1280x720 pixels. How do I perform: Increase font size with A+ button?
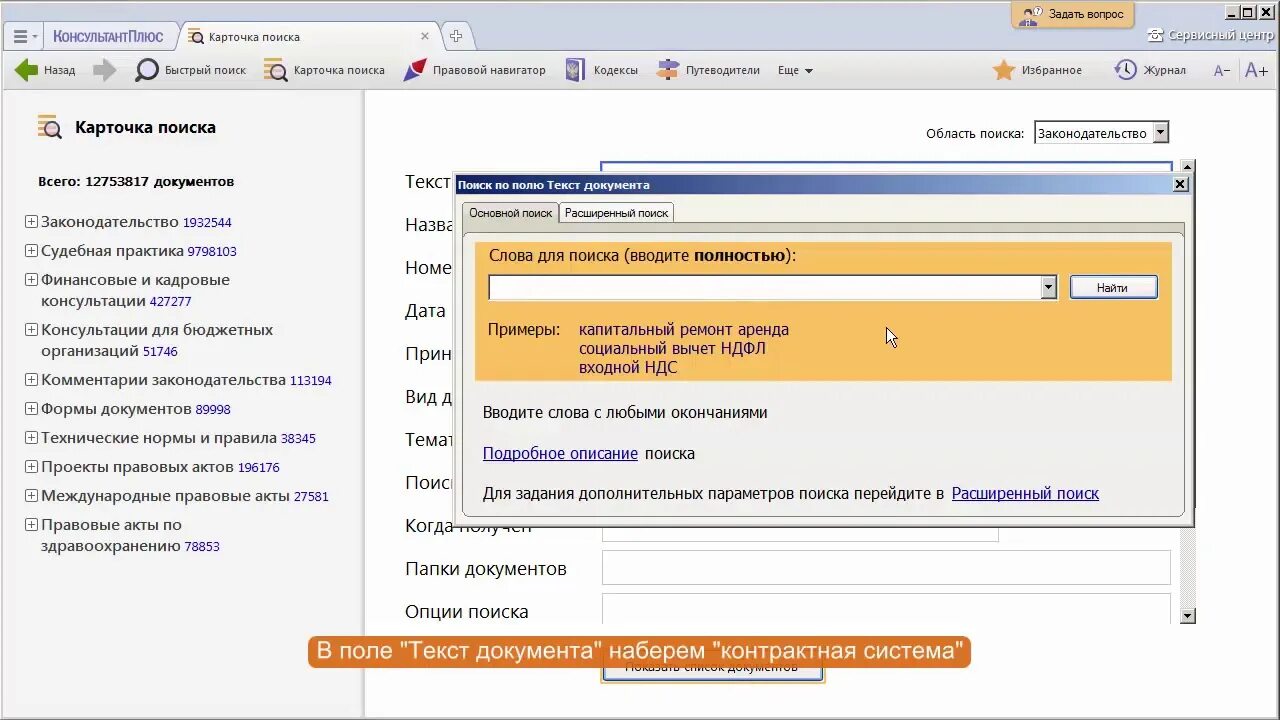(1256, 70)
